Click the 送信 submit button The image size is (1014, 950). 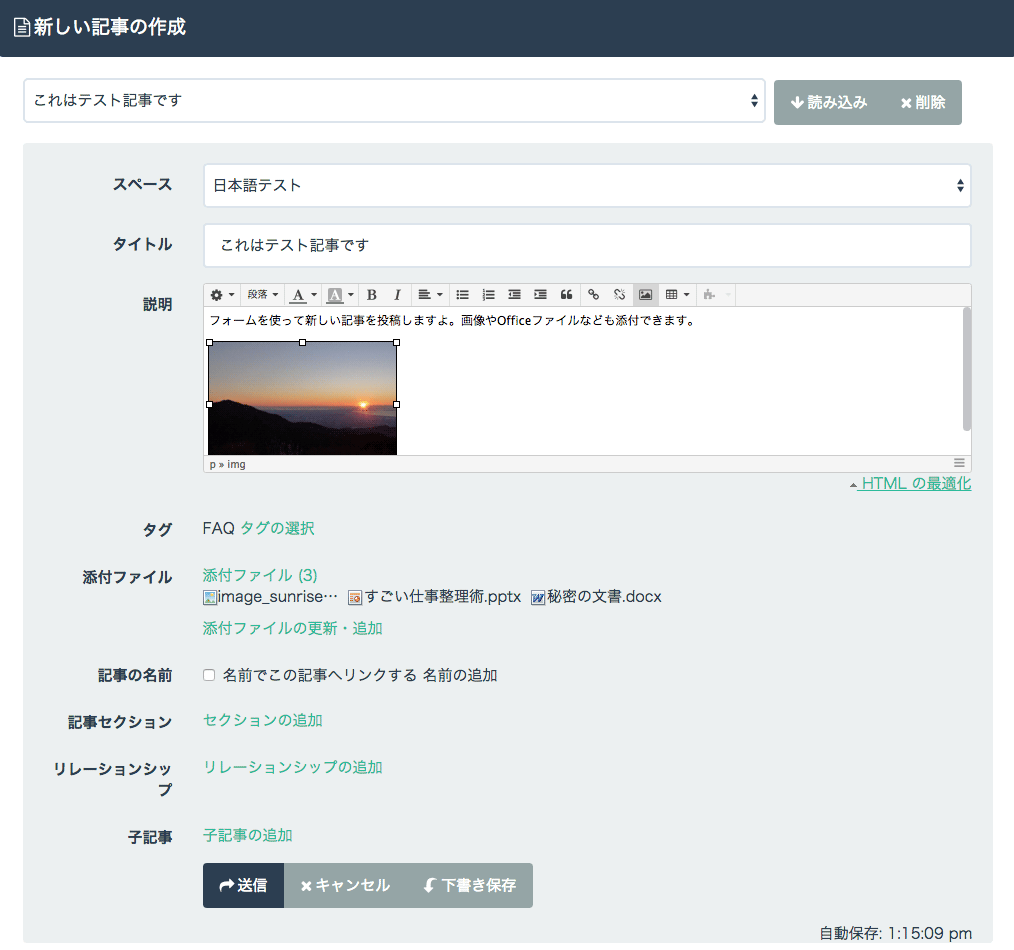pyautogui.click(x=243, y=885)
